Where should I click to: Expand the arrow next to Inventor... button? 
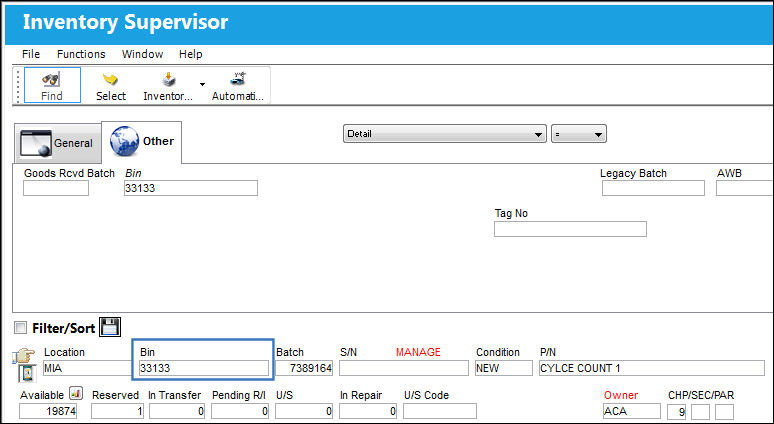point(202,85)
